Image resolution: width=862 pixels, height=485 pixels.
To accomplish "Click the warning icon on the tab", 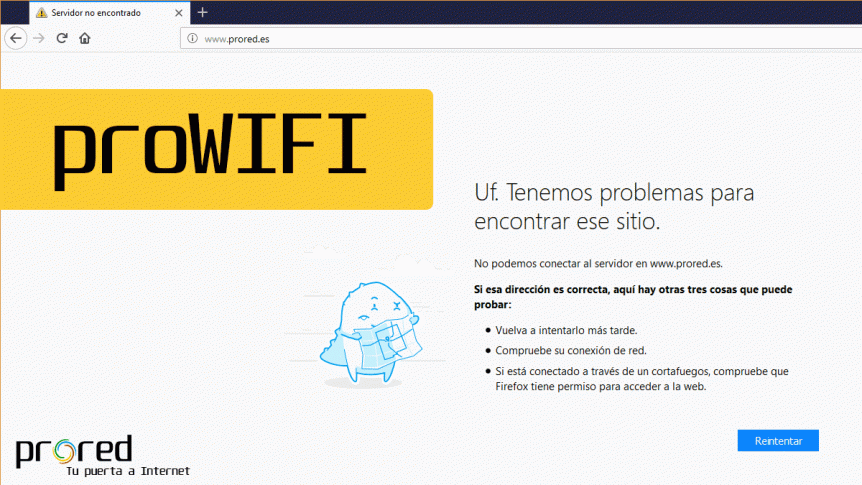I will (41, 13).
